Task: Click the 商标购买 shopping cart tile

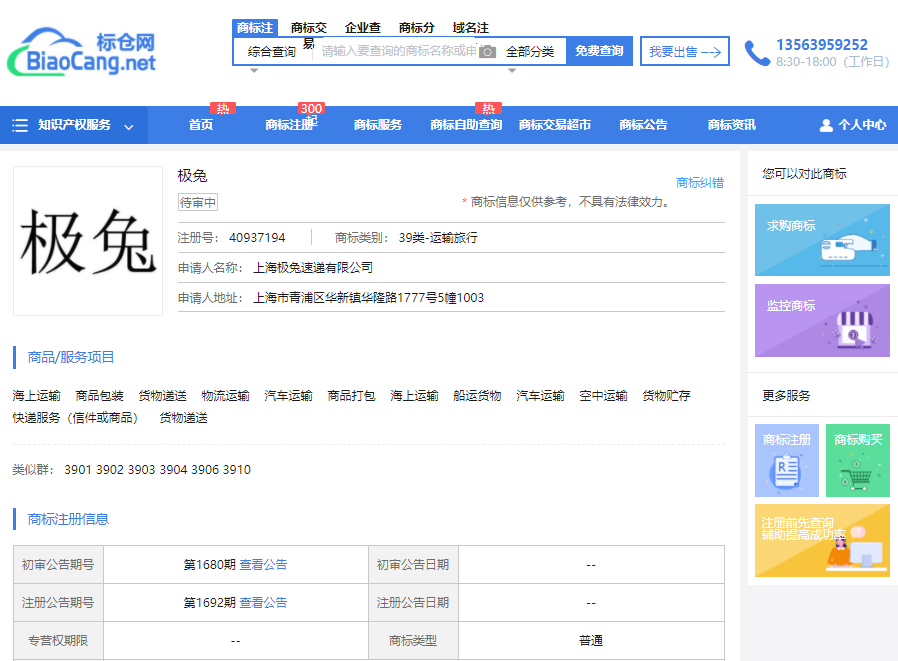Action: click(x=857, y=460)
